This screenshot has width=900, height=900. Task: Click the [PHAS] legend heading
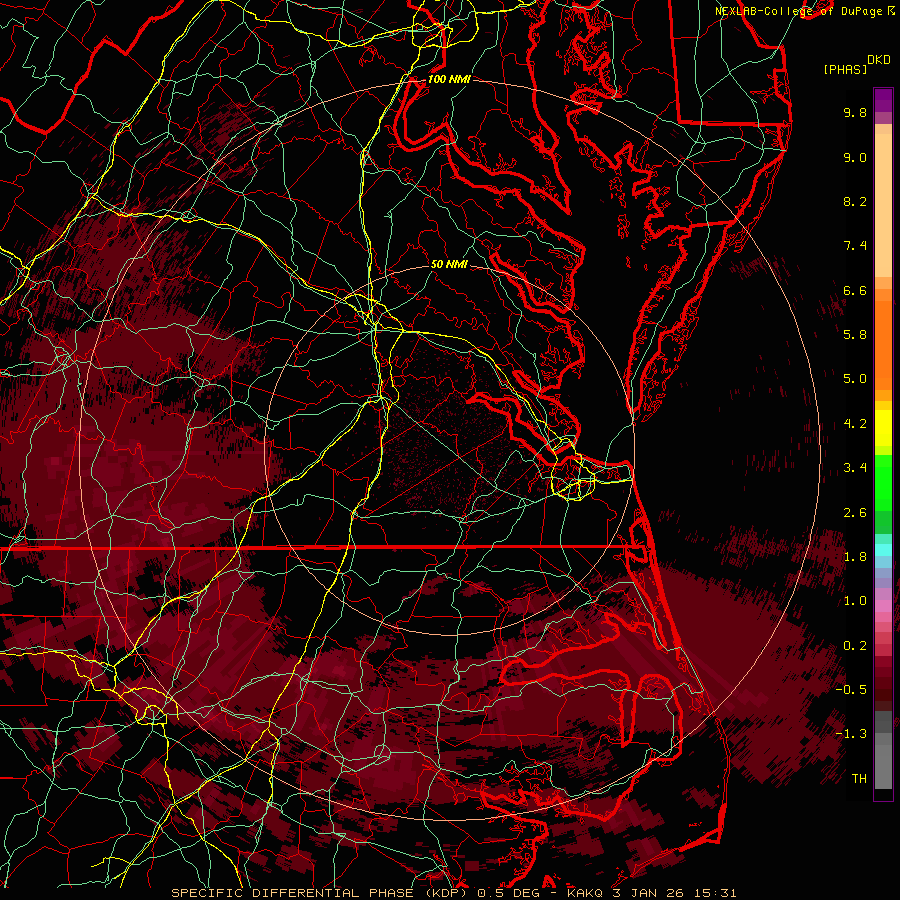click(845, 69)
